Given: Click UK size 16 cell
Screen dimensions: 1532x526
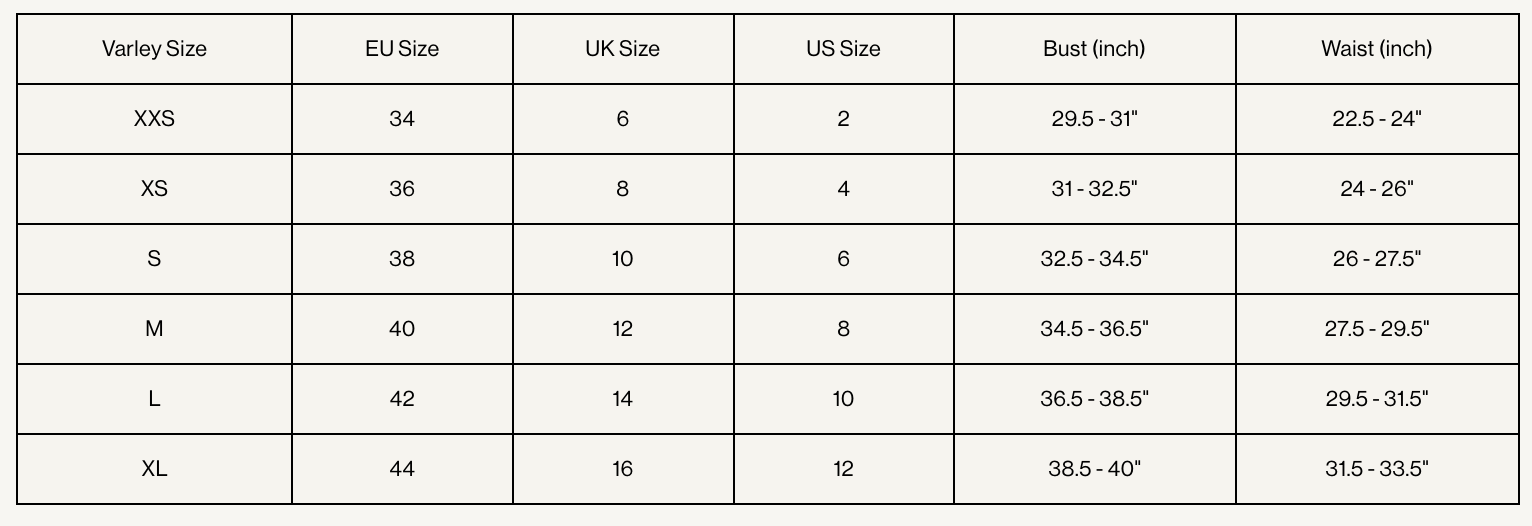Looking at the screenshot, I should (x=622, y=469).
